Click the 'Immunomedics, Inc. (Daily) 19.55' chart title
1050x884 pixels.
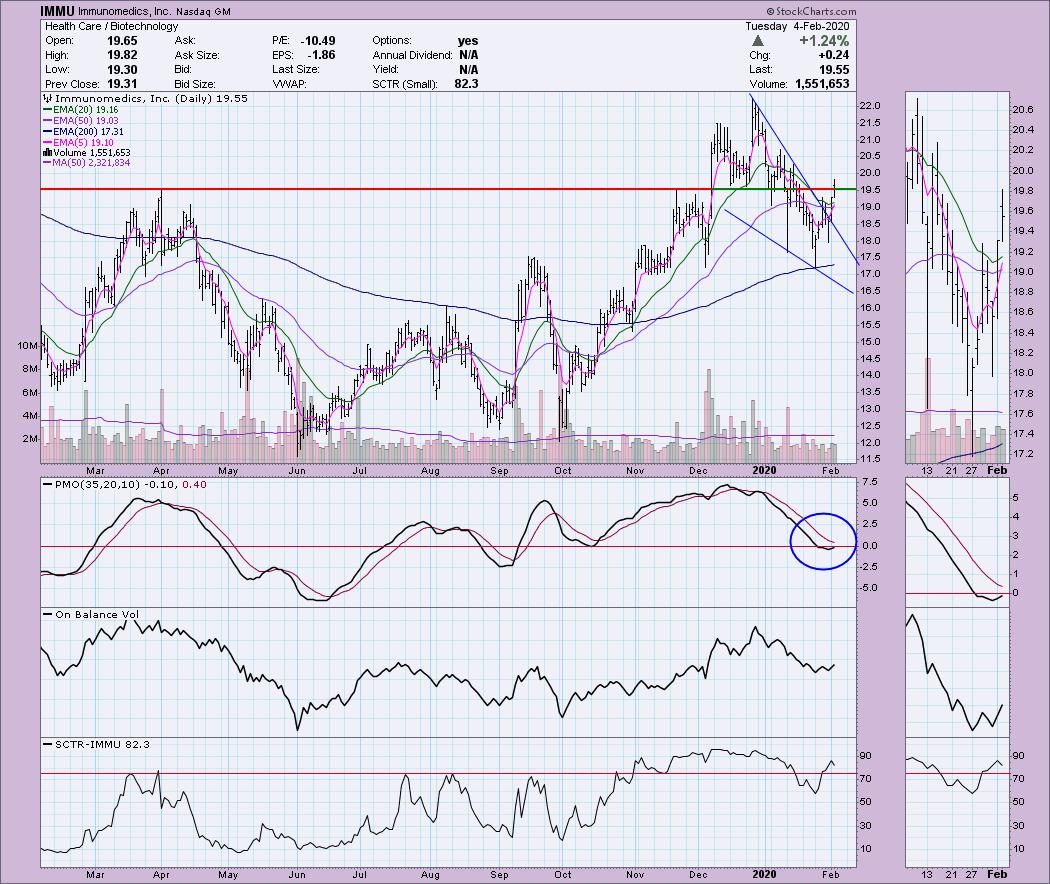click(x=150, y=98)
